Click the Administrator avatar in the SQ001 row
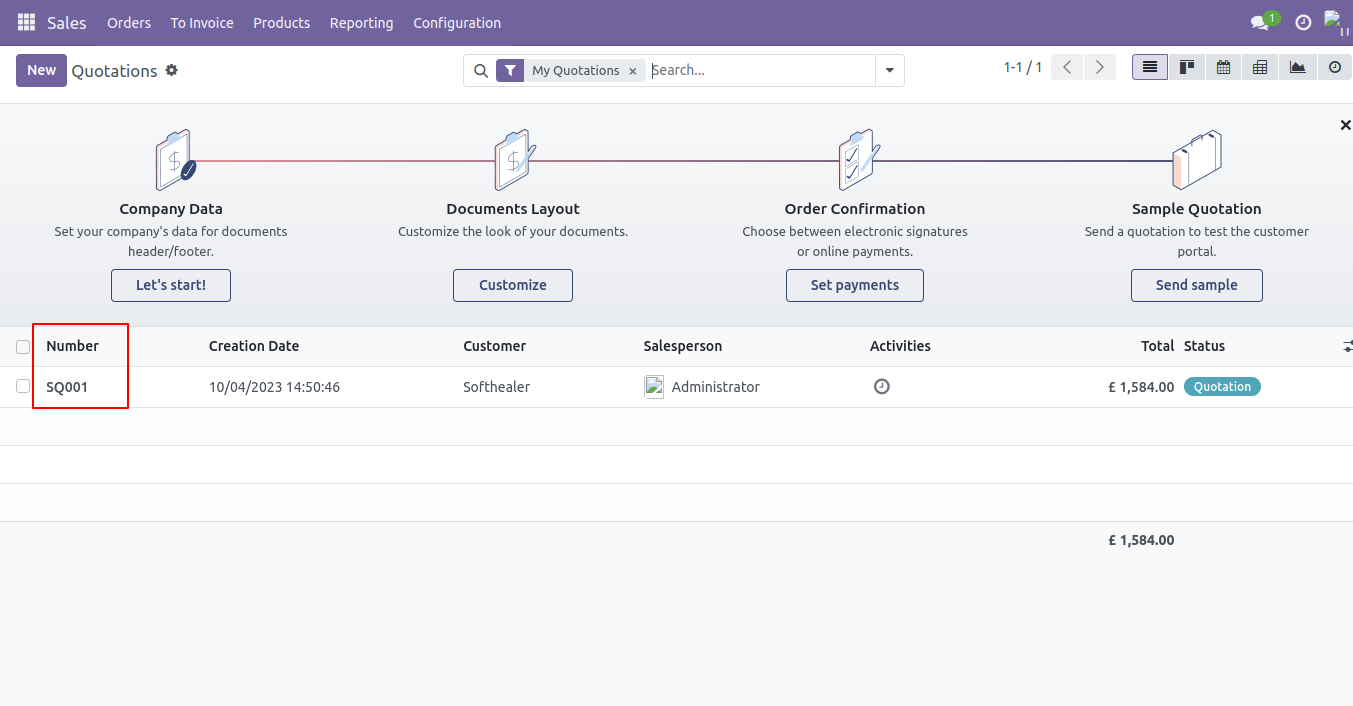This screenshot has width=1353, height=706. coord(654,387)
